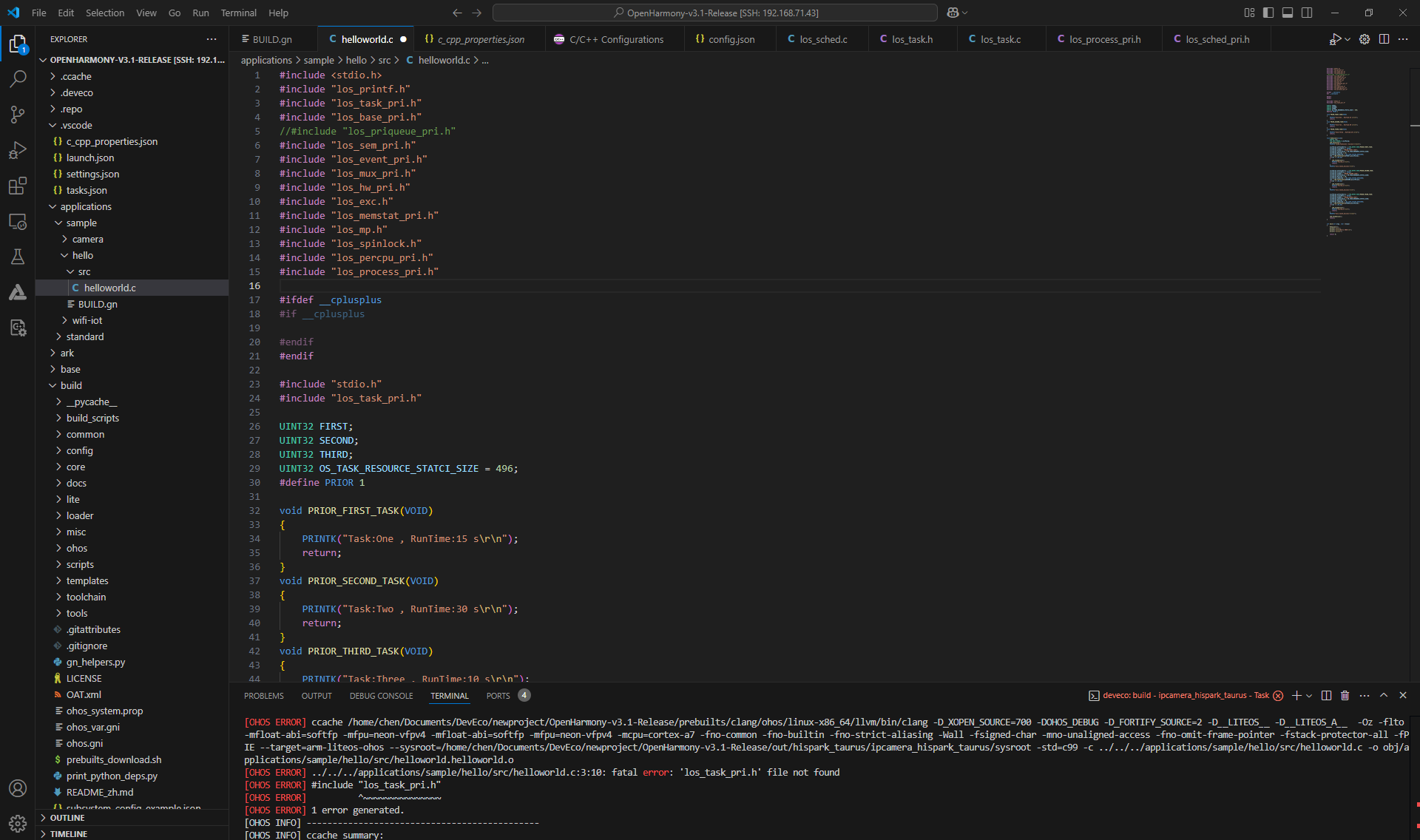This screenshot has width=1420, height=840.
Task: Click the Customize Layout icon
Action: click(1249, 13)
